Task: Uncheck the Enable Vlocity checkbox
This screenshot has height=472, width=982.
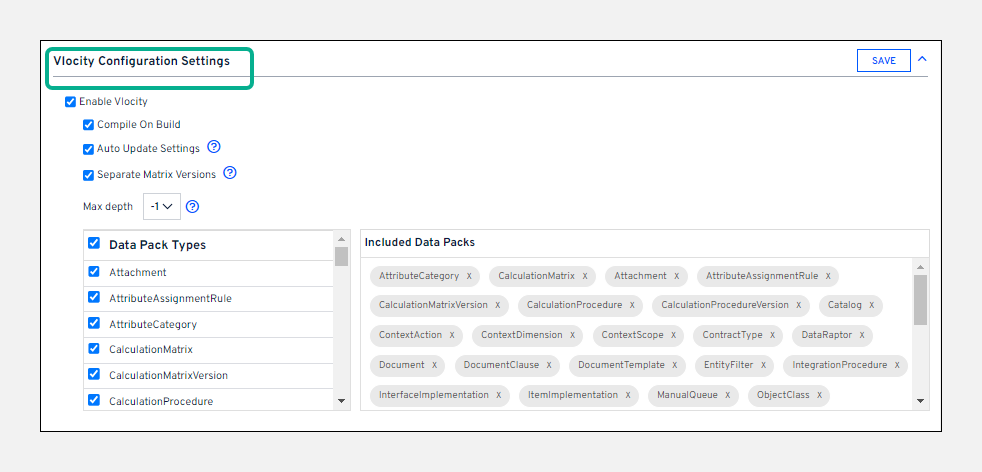Action: (x=70, y=101)
